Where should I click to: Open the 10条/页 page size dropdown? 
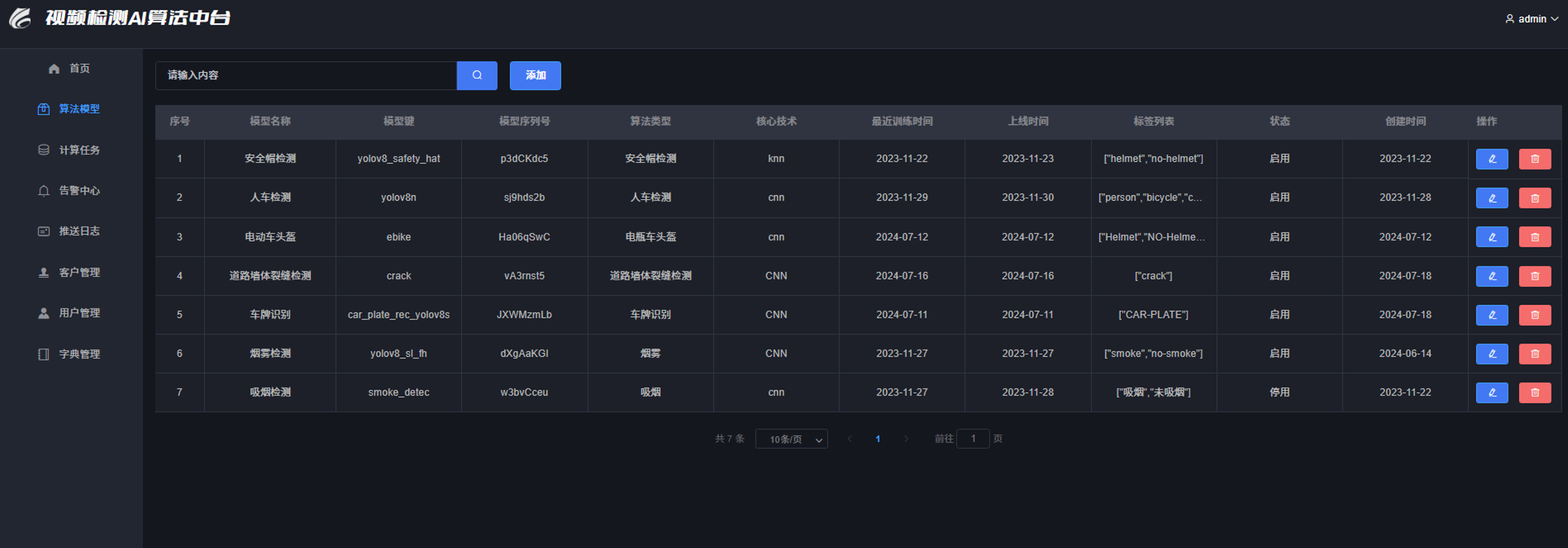point(791,439)
